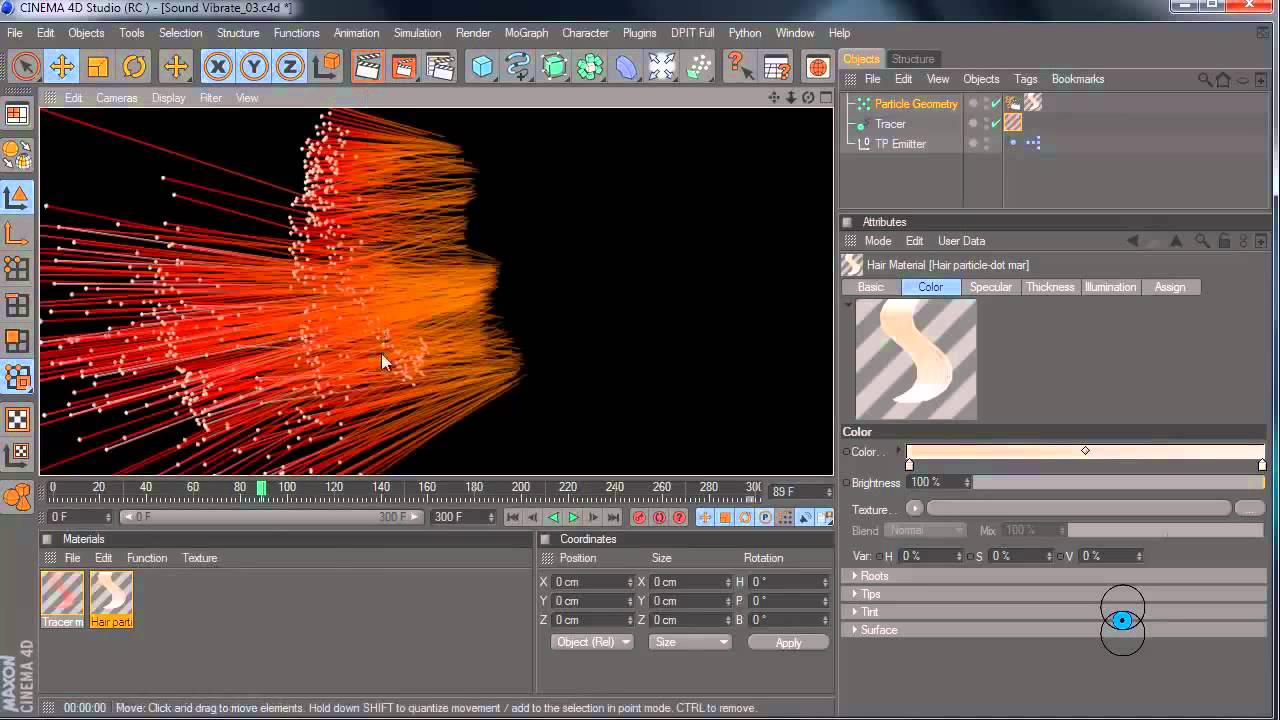Screen dimensions: 1280x720
Task: Select Particle Geometry hair material tag
Action: [1033, 103]
